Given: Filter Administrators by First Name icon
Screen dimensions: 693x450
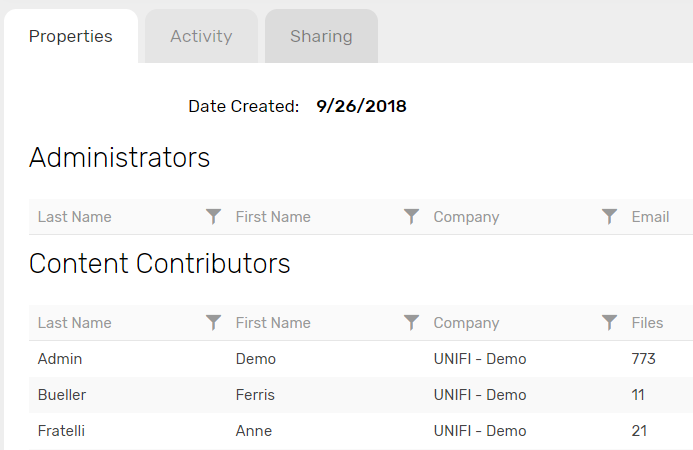Looking at the screenshot, I should [411, 216].
